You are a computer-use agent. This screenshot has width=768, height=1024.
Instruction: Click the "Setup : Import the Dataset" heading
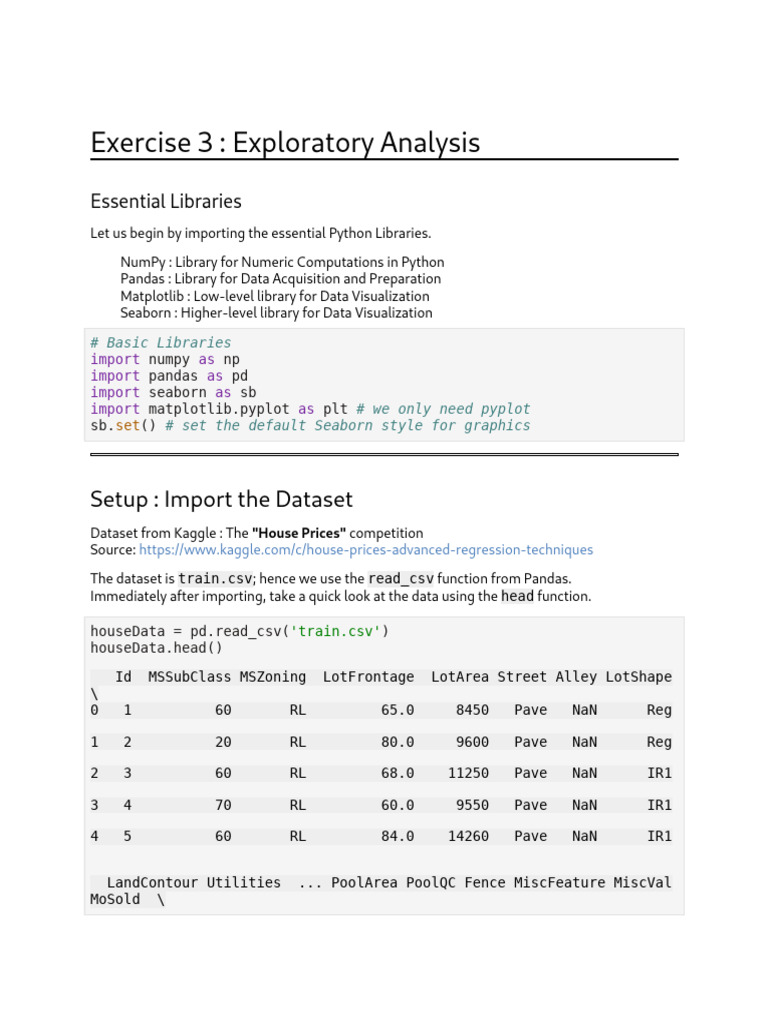pyautogui.click(x=221, y=499)
